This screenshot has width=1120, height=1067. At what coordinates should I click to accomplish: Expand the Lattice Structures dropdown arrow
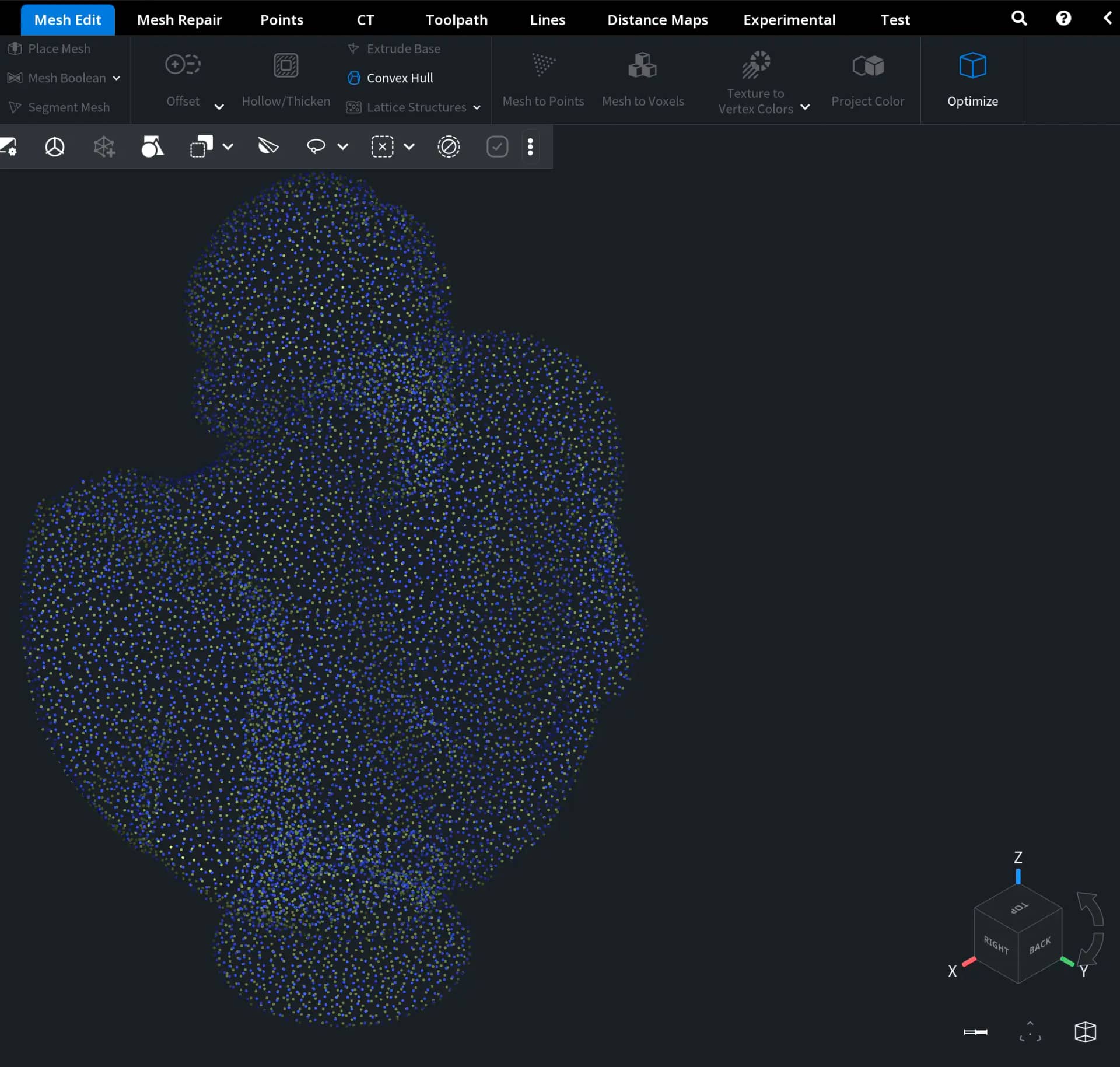(477, 107)
